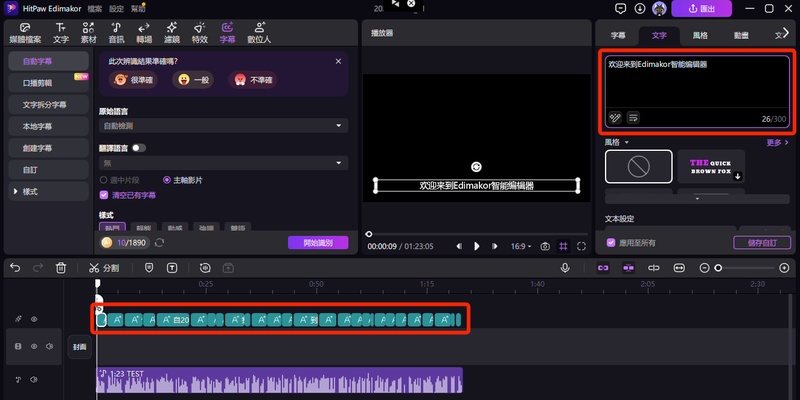Open the 媒體檔案 media panel
This screenshot has width=800, height=400.
click(x=26, y=33)
